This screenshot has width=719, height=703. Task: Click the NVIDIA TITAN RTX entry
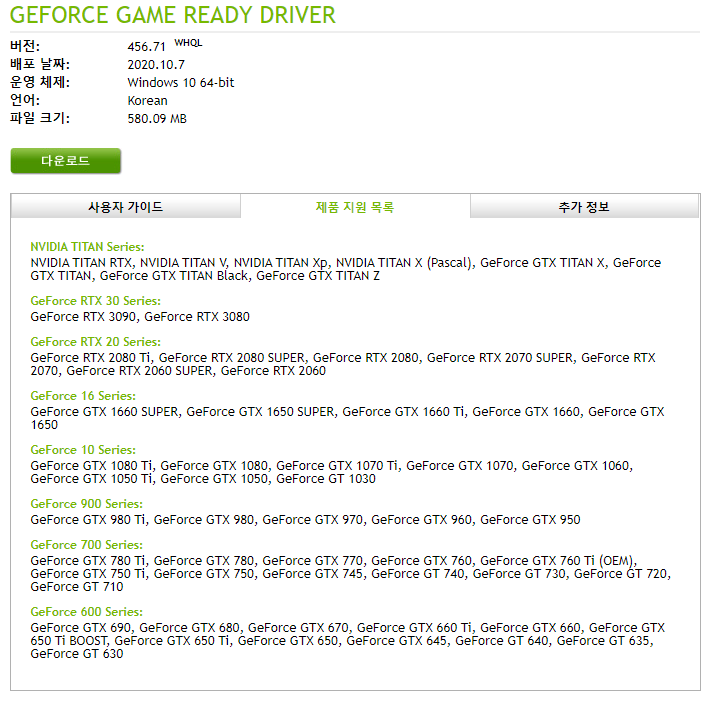[81, 263]
